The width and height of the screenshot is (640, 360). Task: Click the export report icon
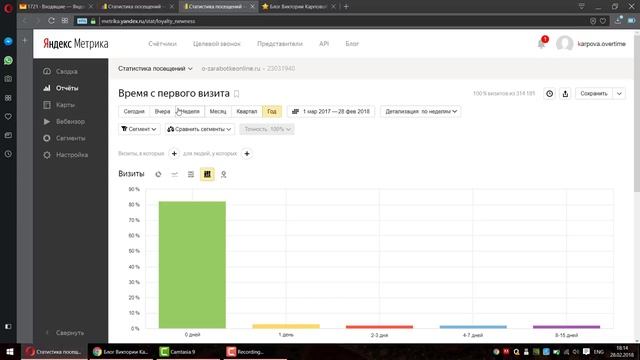tap(565, 93)
